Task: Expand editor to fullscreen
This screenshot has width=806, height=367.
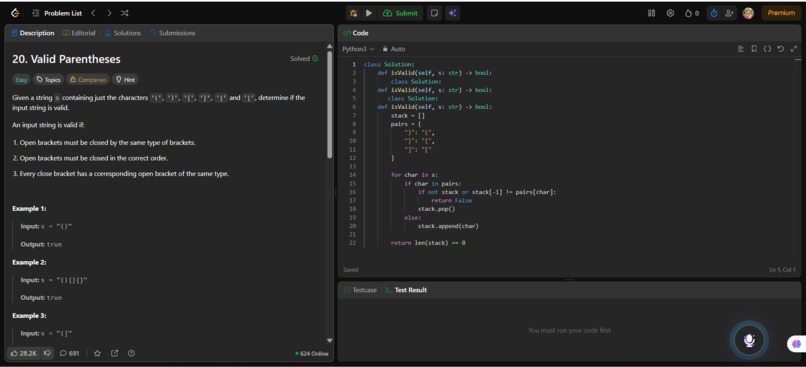Action: pyautogui.click(x=794, y=49)
